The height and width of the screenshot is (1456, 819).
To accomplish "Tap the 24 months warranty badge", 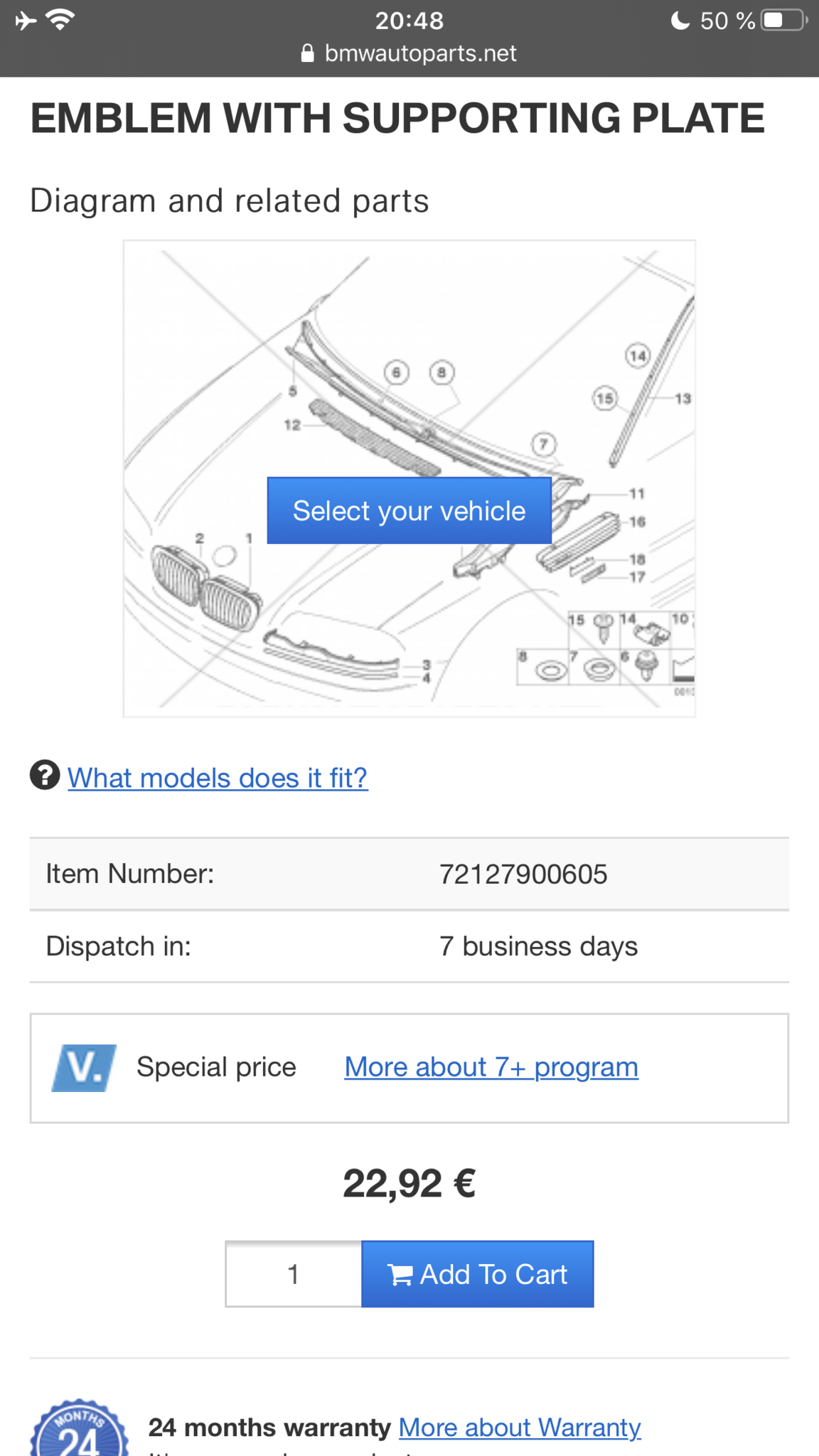I will point(79,1428).
